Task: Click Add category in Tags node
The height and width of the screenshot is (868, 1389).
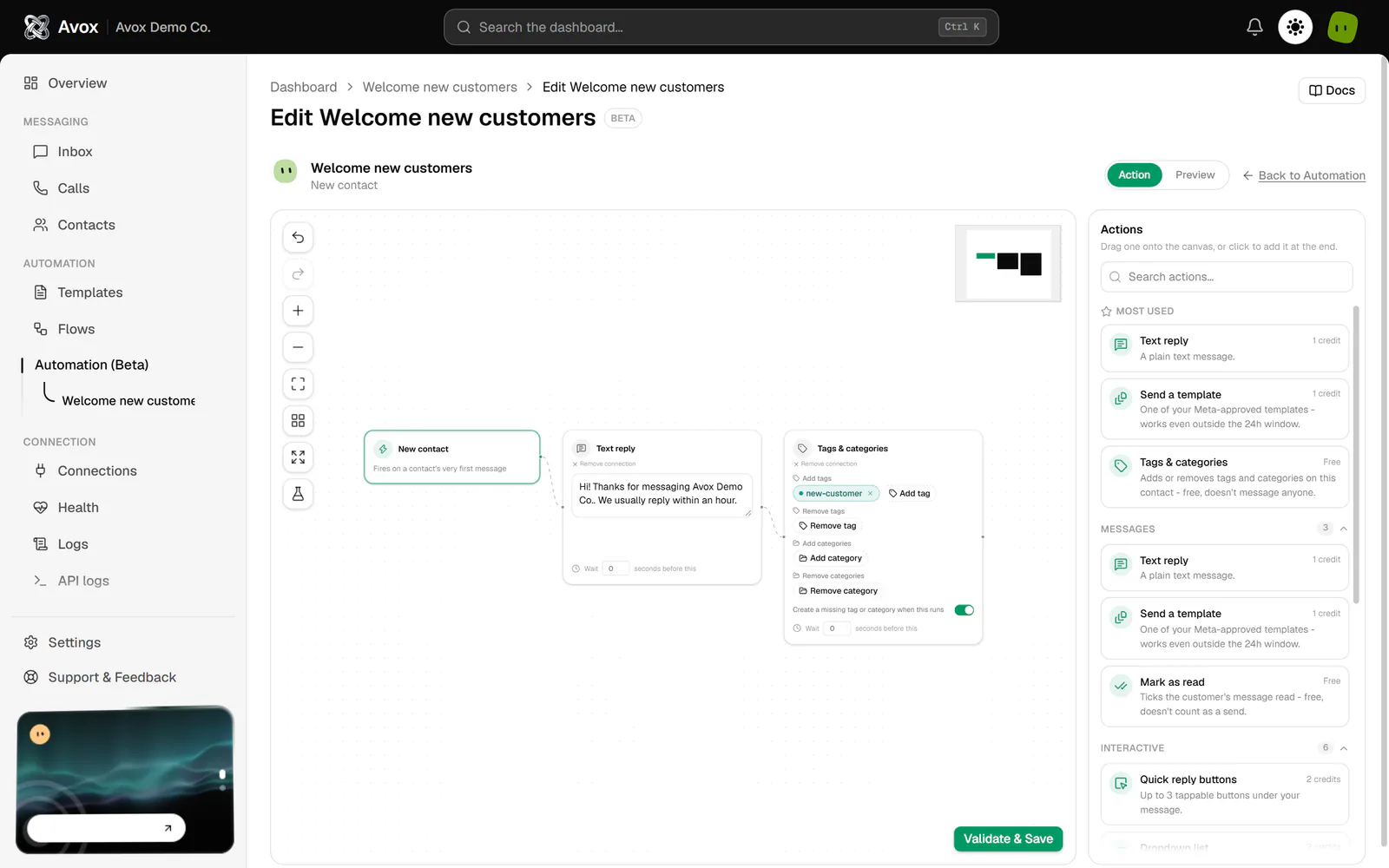Action: [830, 558]
